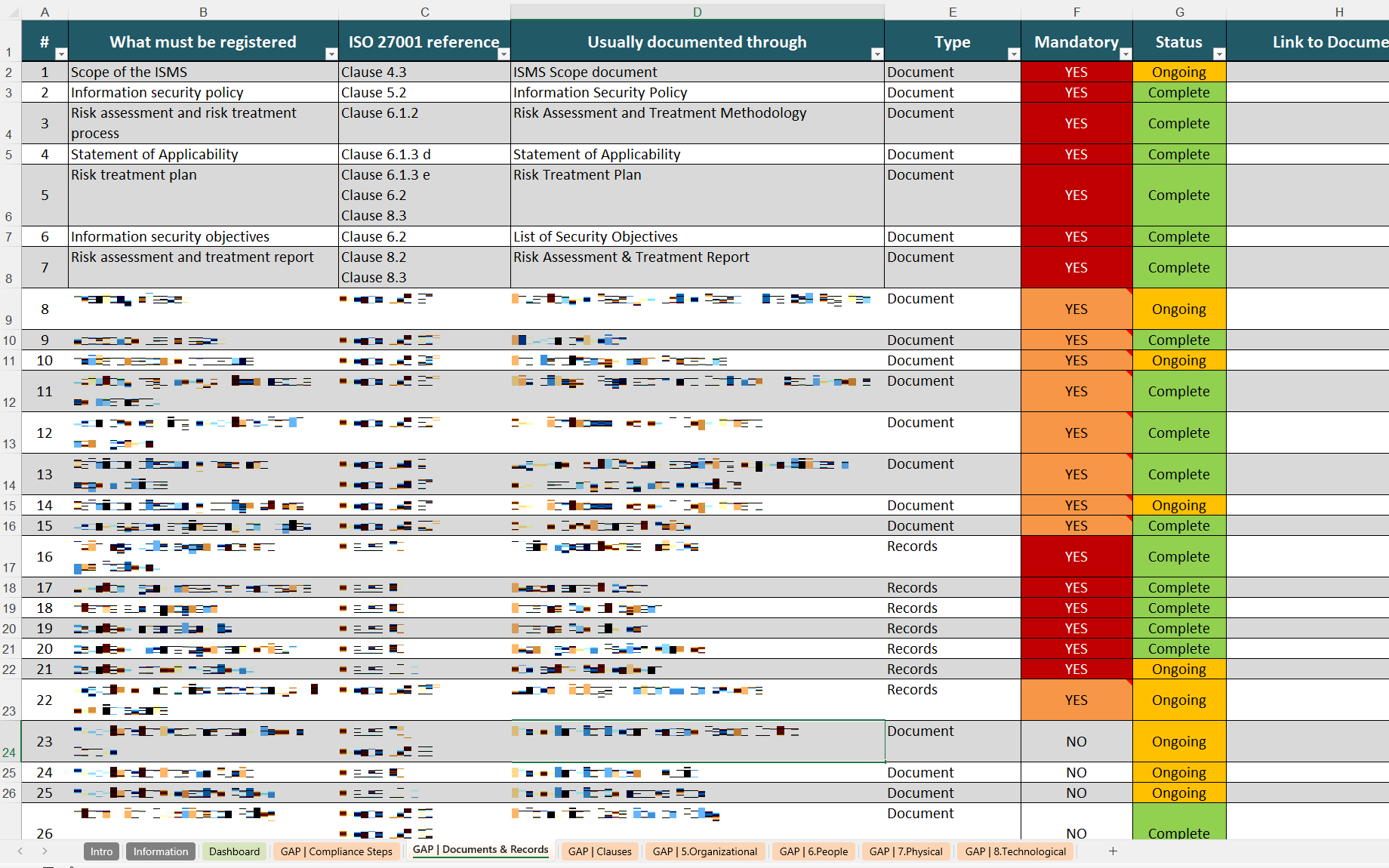Open the 'Usually documented through' filter dropdown
1389x868 pixels.
coord(876,54)
